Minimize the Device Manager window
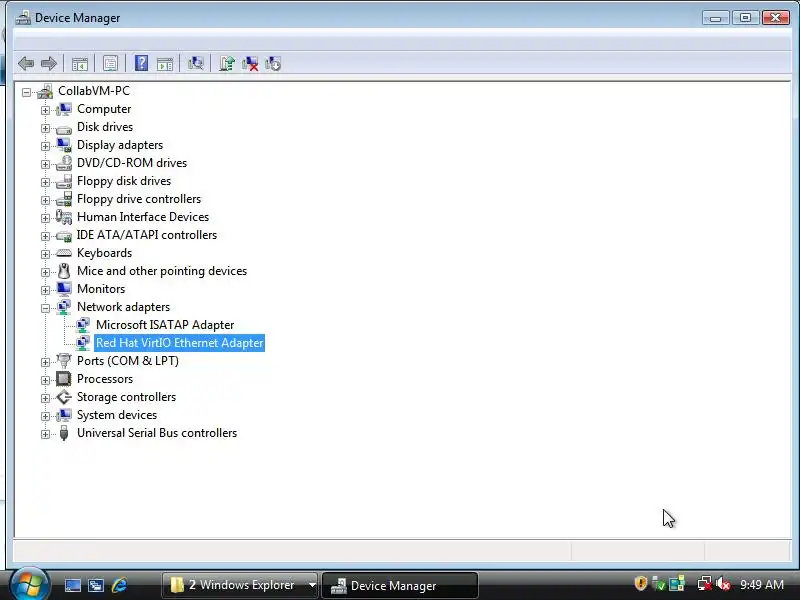 coord(715,18)
